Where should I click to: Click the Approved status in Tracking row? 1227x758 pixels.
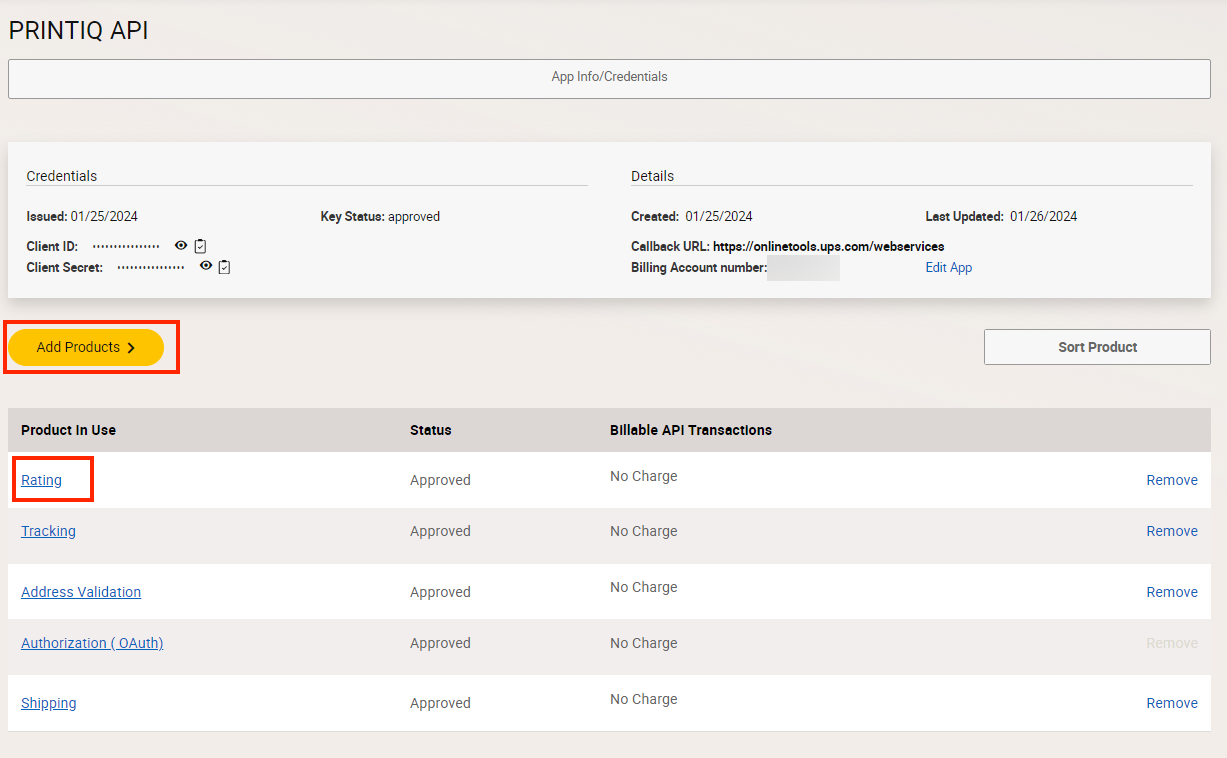[440, 531]
